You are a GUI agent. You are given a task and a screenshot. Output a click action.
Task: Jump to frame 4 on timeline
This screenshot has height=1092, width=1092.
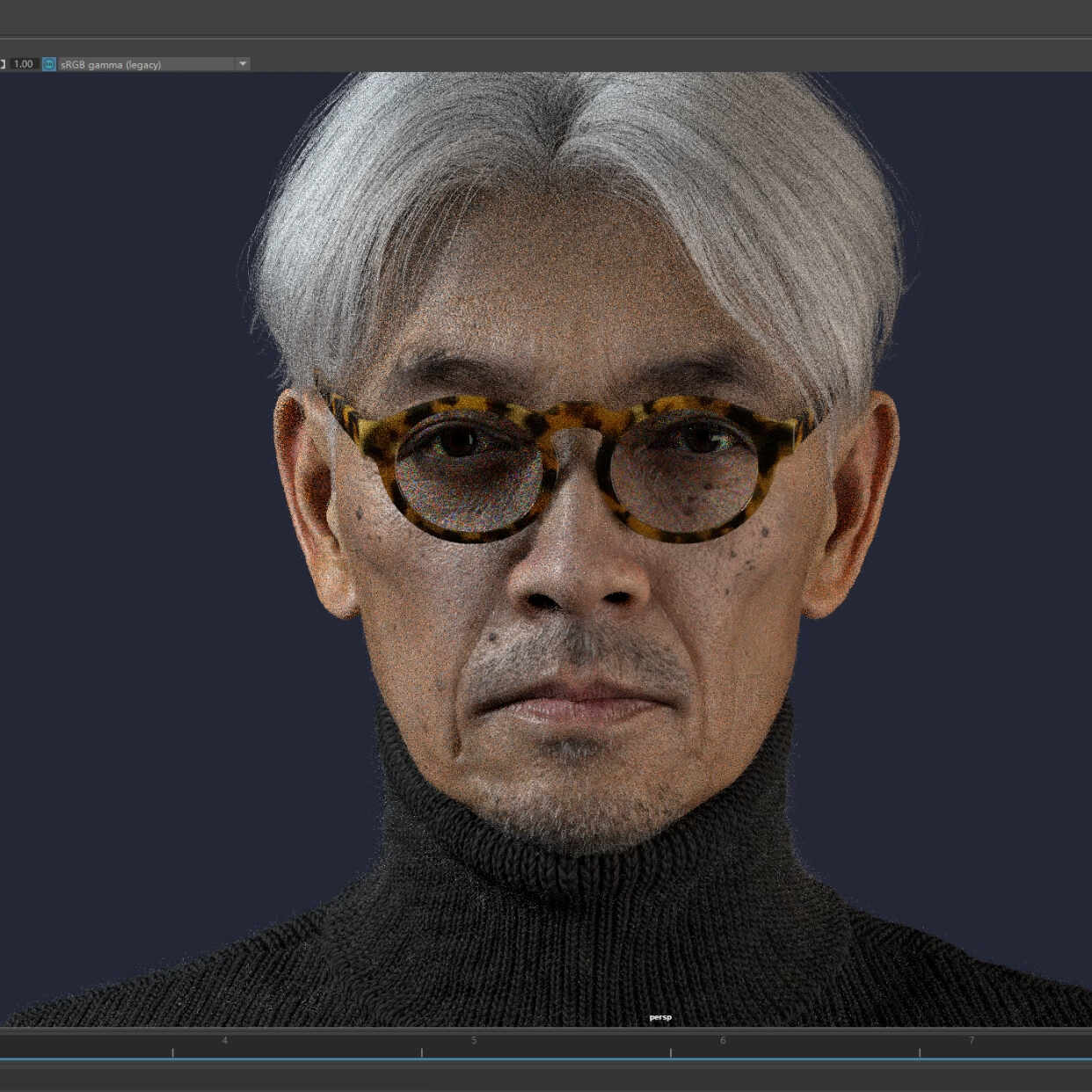(x=224, y=1040)
